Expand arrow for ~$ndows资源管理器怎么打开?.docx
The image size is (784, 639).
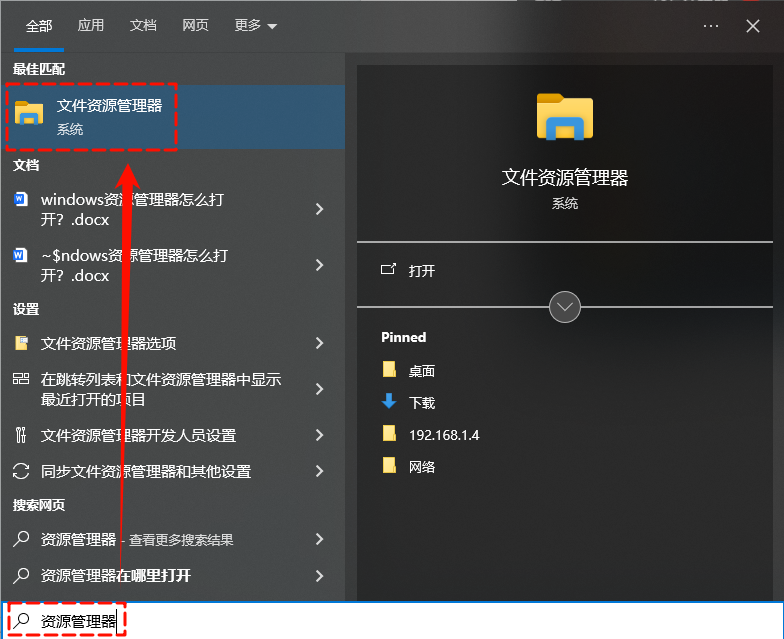pyautogui.click(x=320, y=265)
